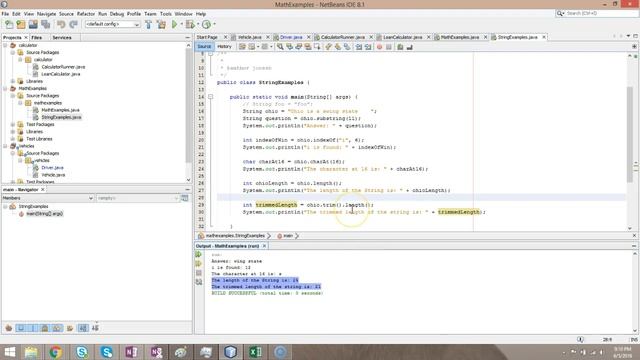Toggle Sort by Name in Navigator toolbar

tap(83, 328)
